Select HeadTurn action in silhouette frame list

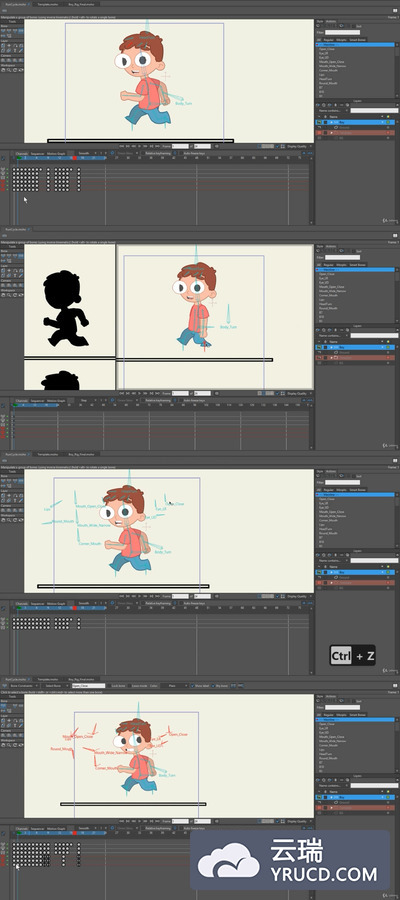click(324, 304)
